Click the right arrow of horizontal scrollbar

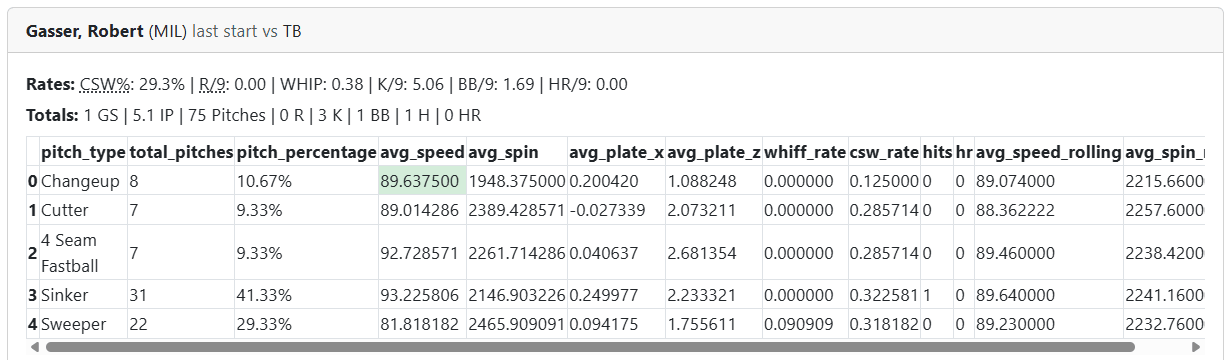click(1197, 347)
